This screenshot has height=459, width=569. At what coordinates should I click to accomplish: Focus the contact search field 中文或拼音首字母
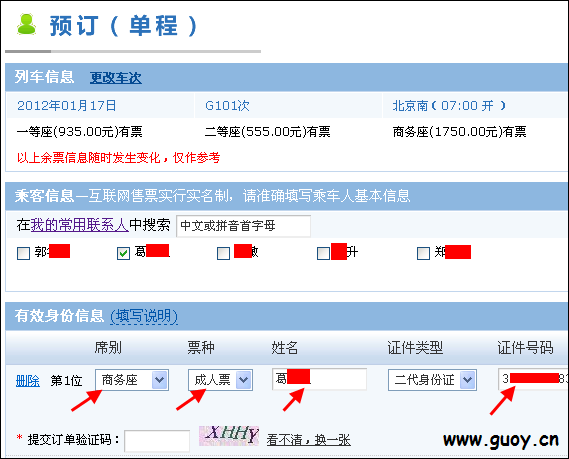coord(243,226)
